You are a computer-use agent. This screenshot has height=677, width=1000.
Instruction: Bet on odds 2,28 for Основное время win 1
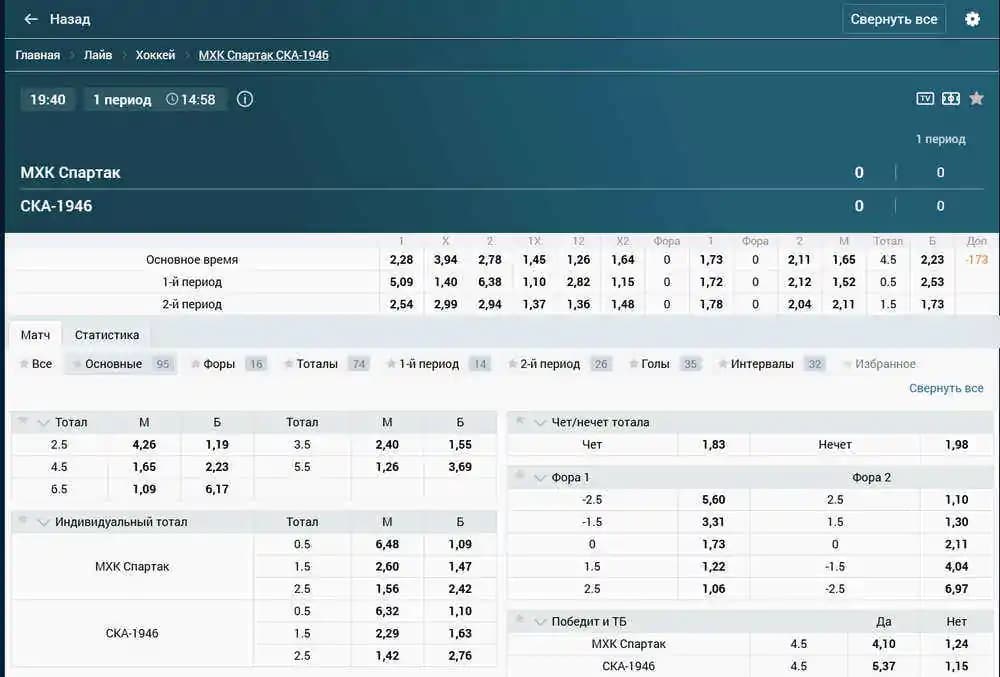[401, 259]
